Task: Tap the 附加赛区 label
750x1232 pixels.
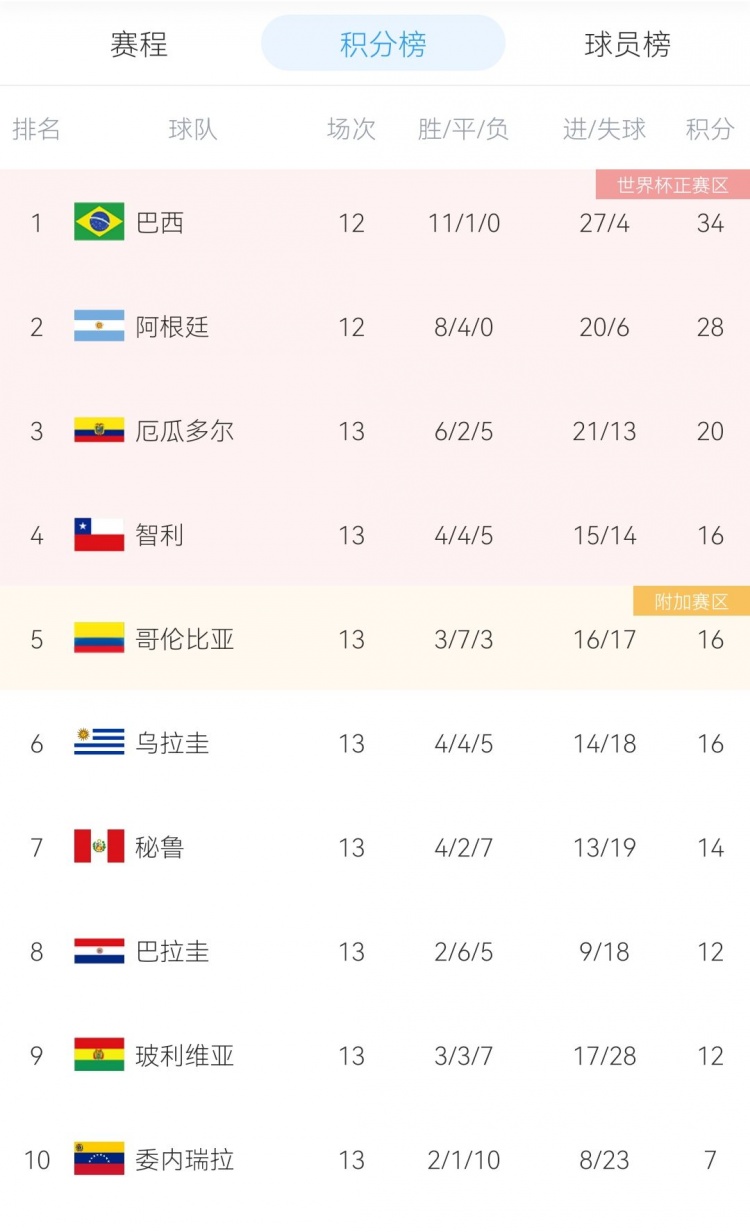Action: coord(691,601)
